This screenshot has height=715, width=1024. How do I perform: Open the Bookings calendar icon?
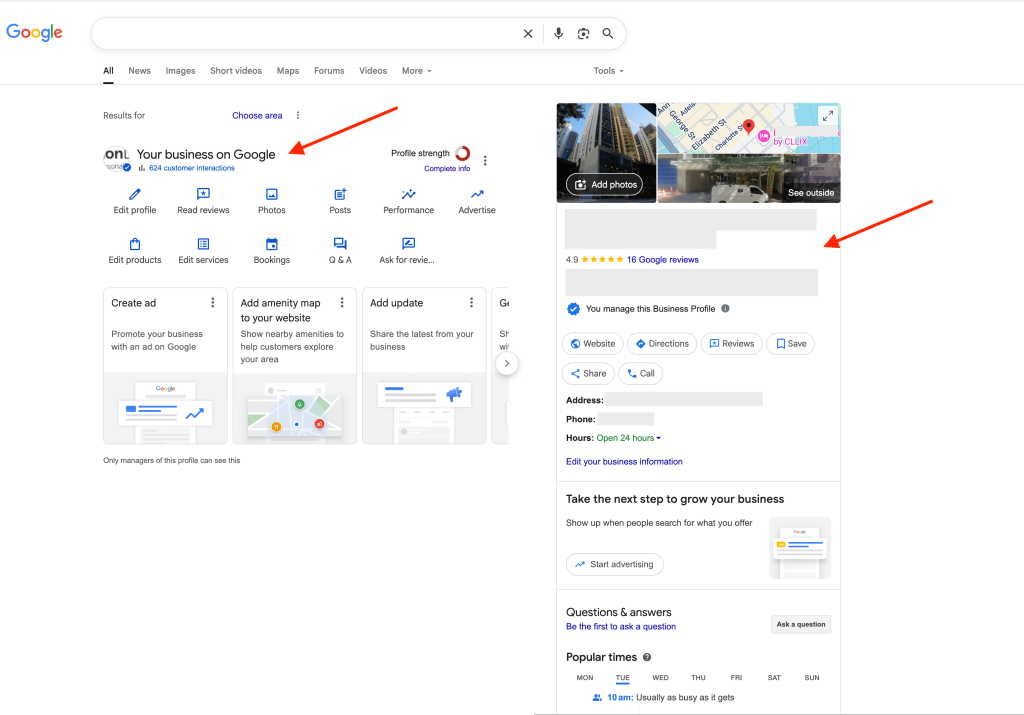click(x=271, y=244)
